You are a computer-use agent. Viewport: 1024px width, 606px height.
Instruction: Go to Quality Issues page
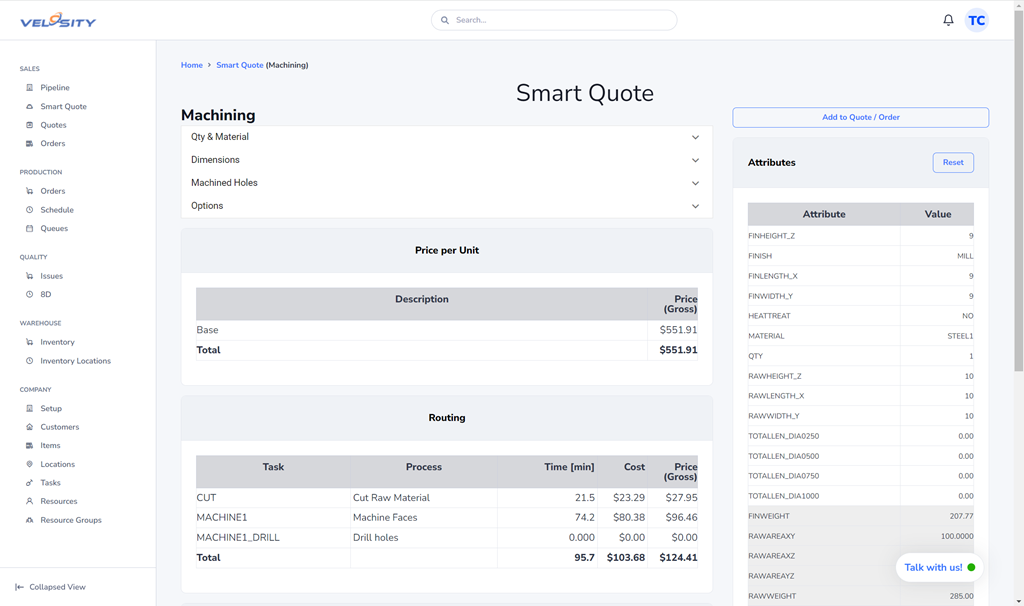[51, 276]
